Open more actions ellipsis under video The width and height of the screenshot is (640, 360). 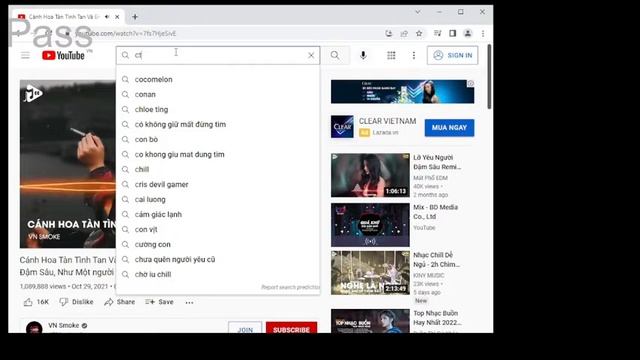click(189, 302)
